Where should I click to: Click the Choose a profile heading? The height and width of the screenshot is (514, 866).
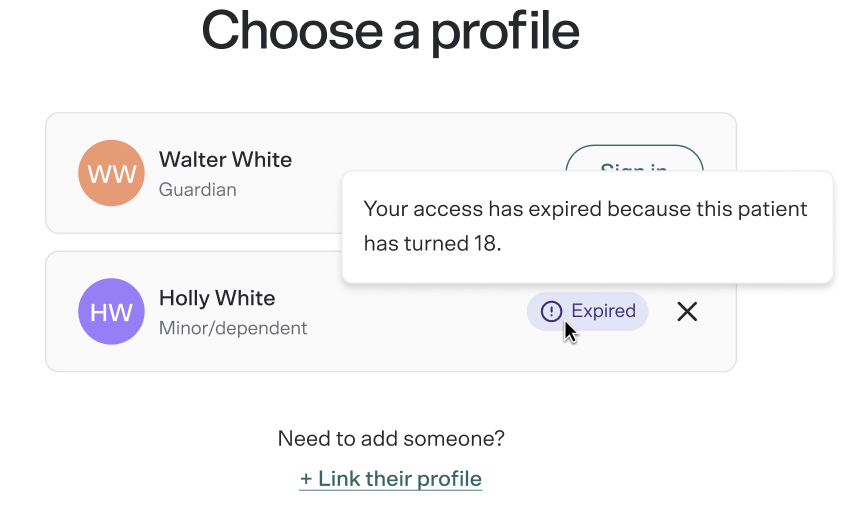(x=390, y=32)
